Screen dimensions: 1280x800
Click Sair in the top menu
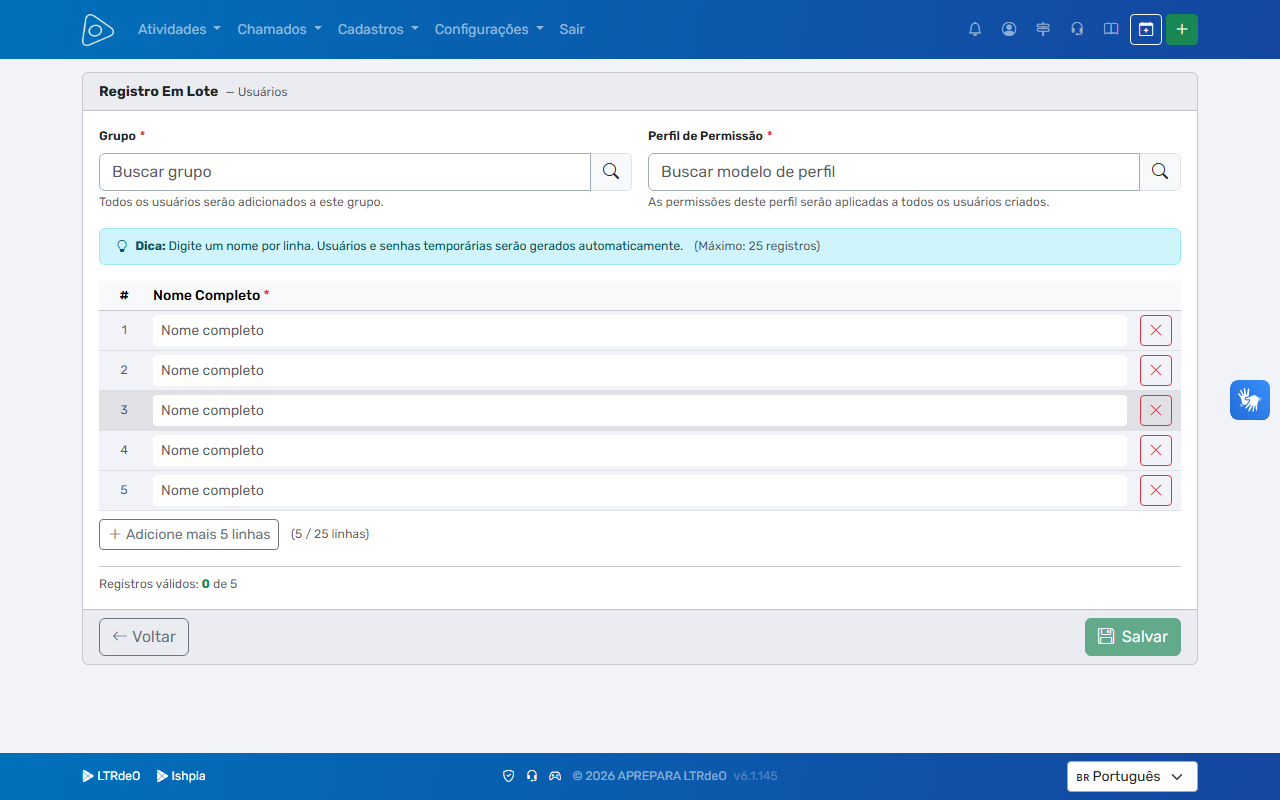tap(572, 29)
